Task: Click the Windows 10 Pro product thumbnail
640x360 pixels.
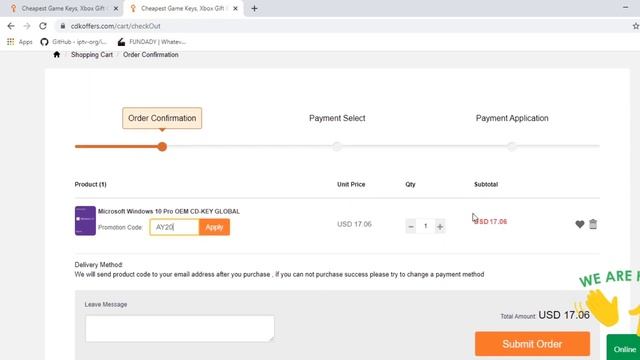Action: [85, 220]
